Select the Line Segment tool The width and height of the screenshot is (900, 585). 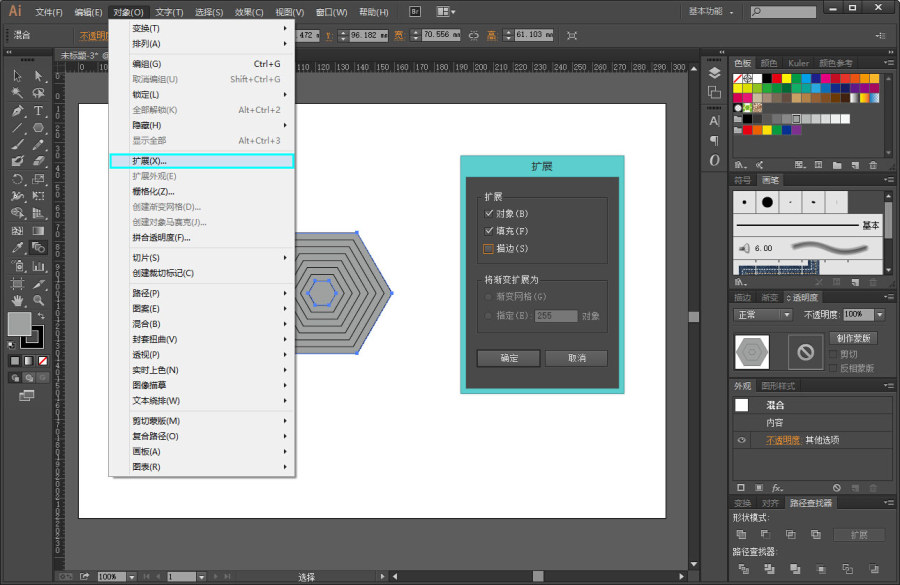tap(17, 128)
